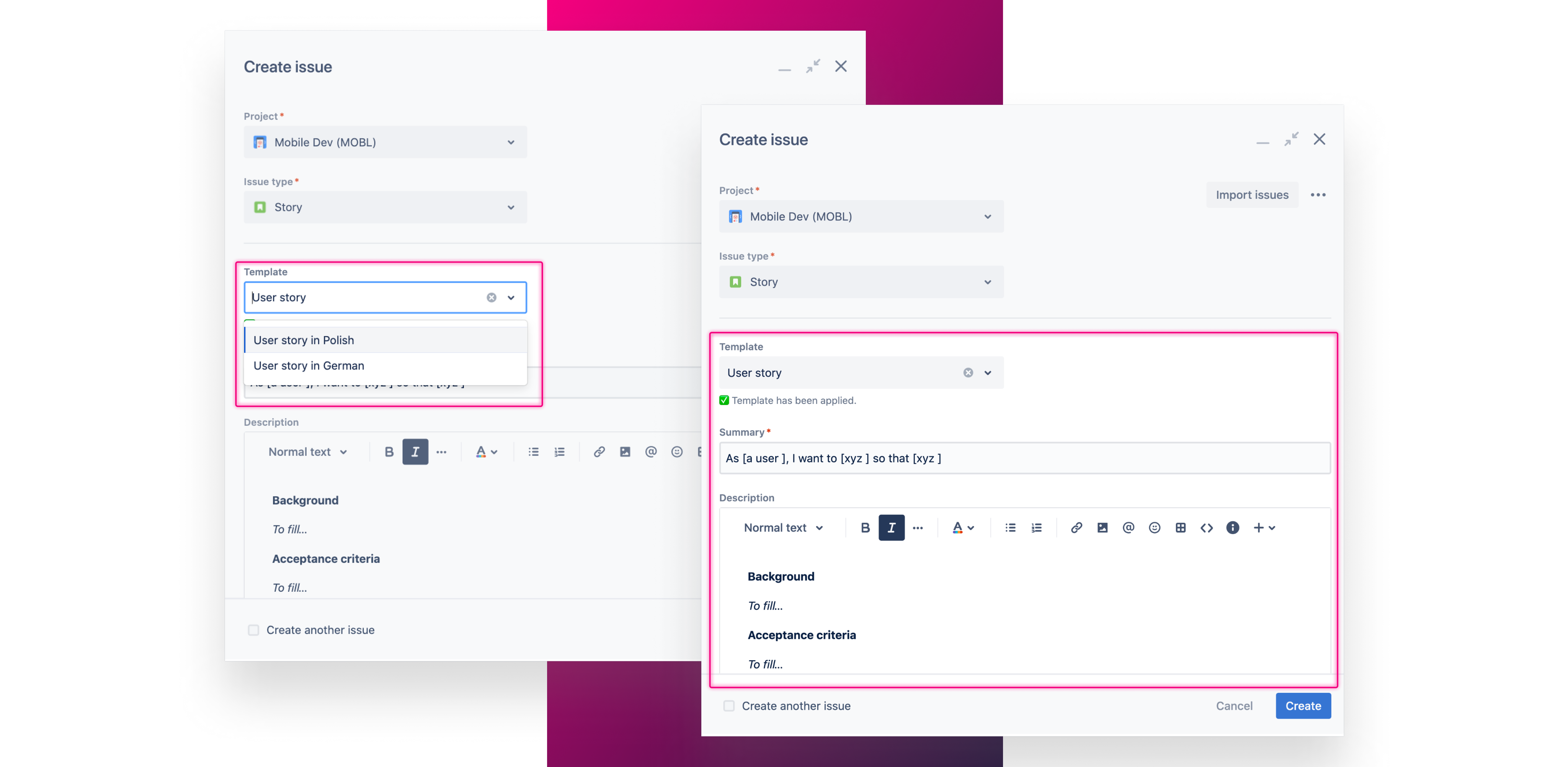Choose 'User story in German' template option
The image size is (1568, 767).
tap(309, 366)
